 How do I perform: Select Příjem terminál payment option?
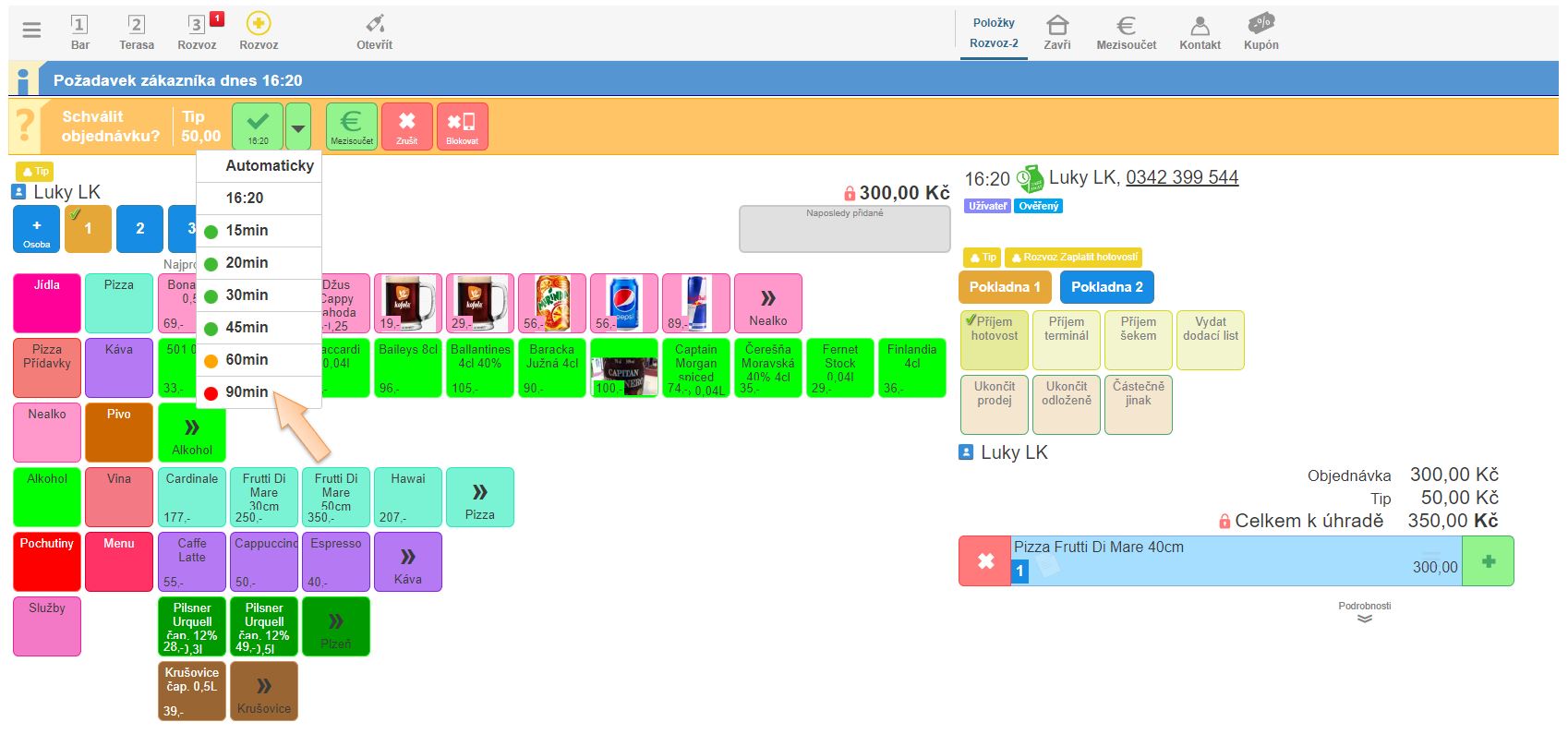(x=1066, y=340)
